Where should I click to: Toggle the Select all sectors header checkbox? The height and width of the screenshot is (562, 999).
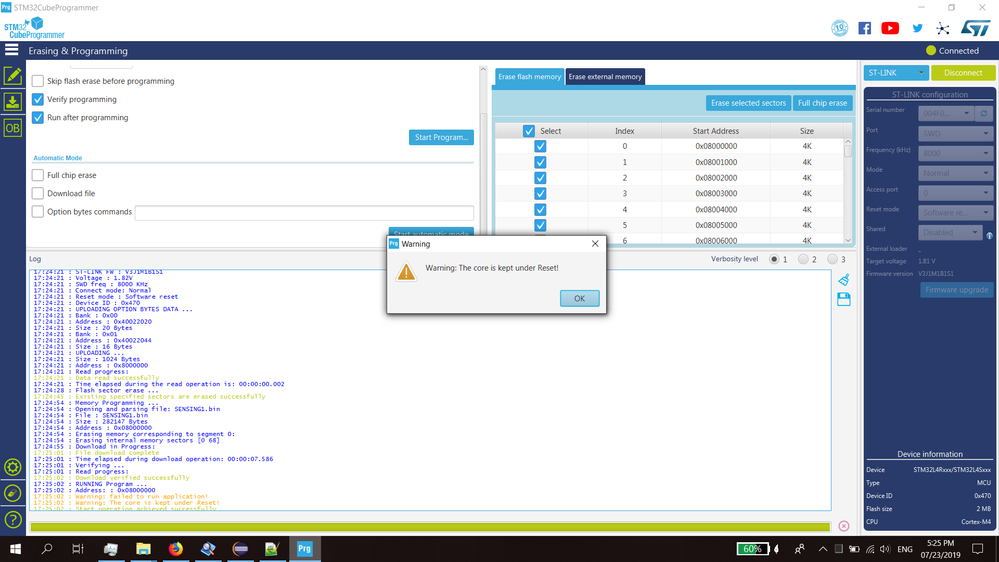coord(529,131)
